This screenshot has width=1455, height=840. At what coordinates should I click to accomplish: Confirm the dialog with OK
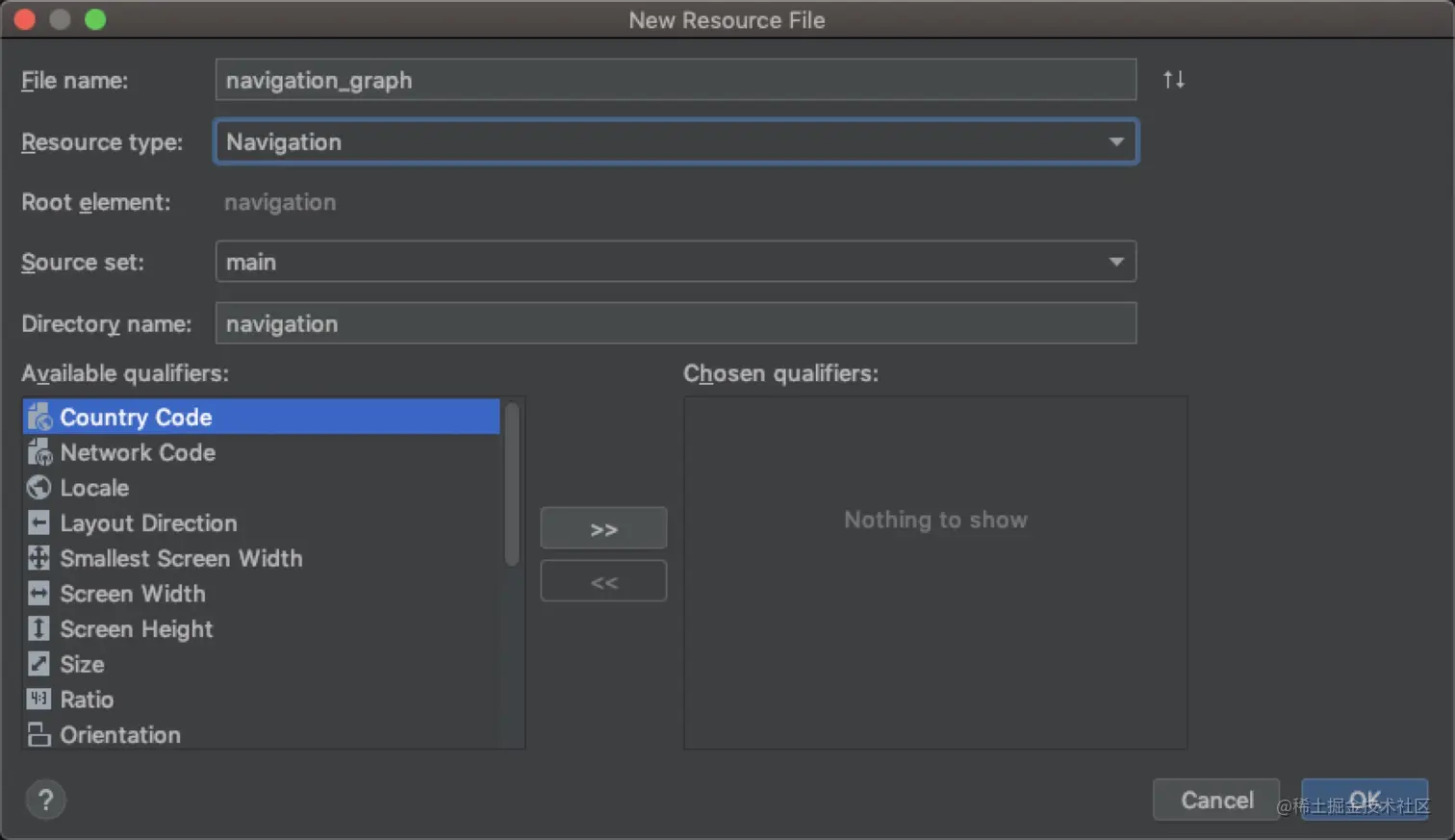pos(1364,800)
